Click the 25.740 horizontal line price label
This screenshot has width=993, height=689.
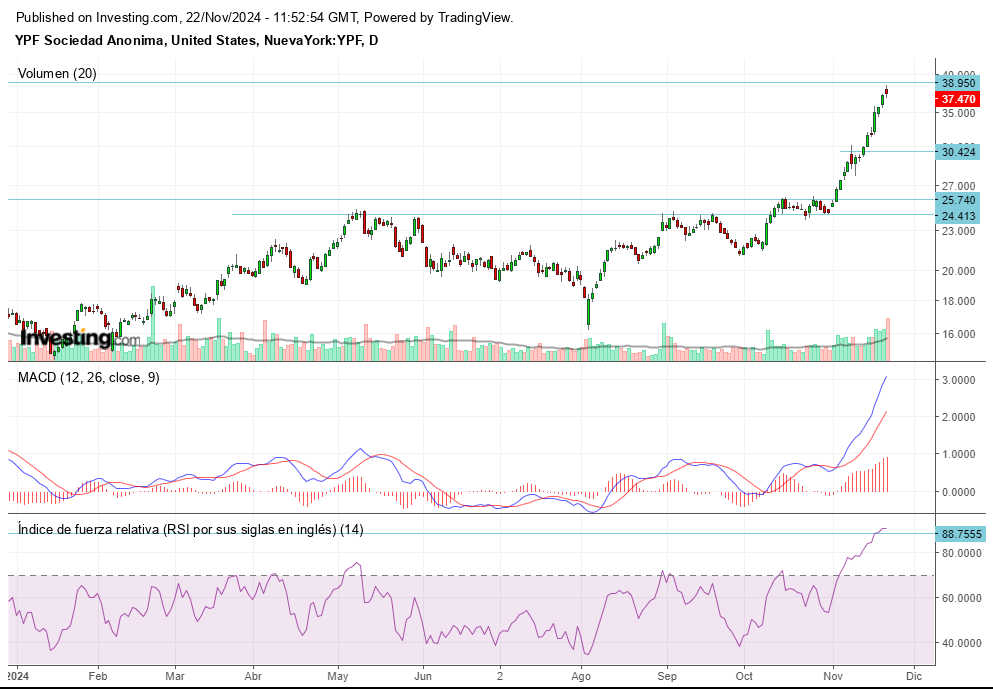958,200
